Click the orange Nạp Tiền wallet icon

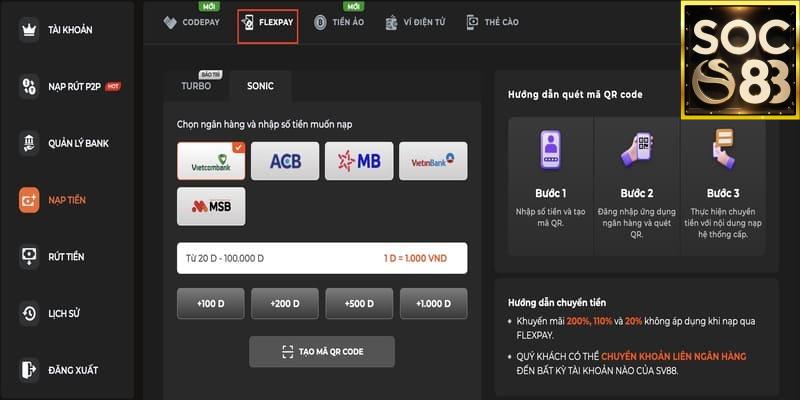coord(29,200)
